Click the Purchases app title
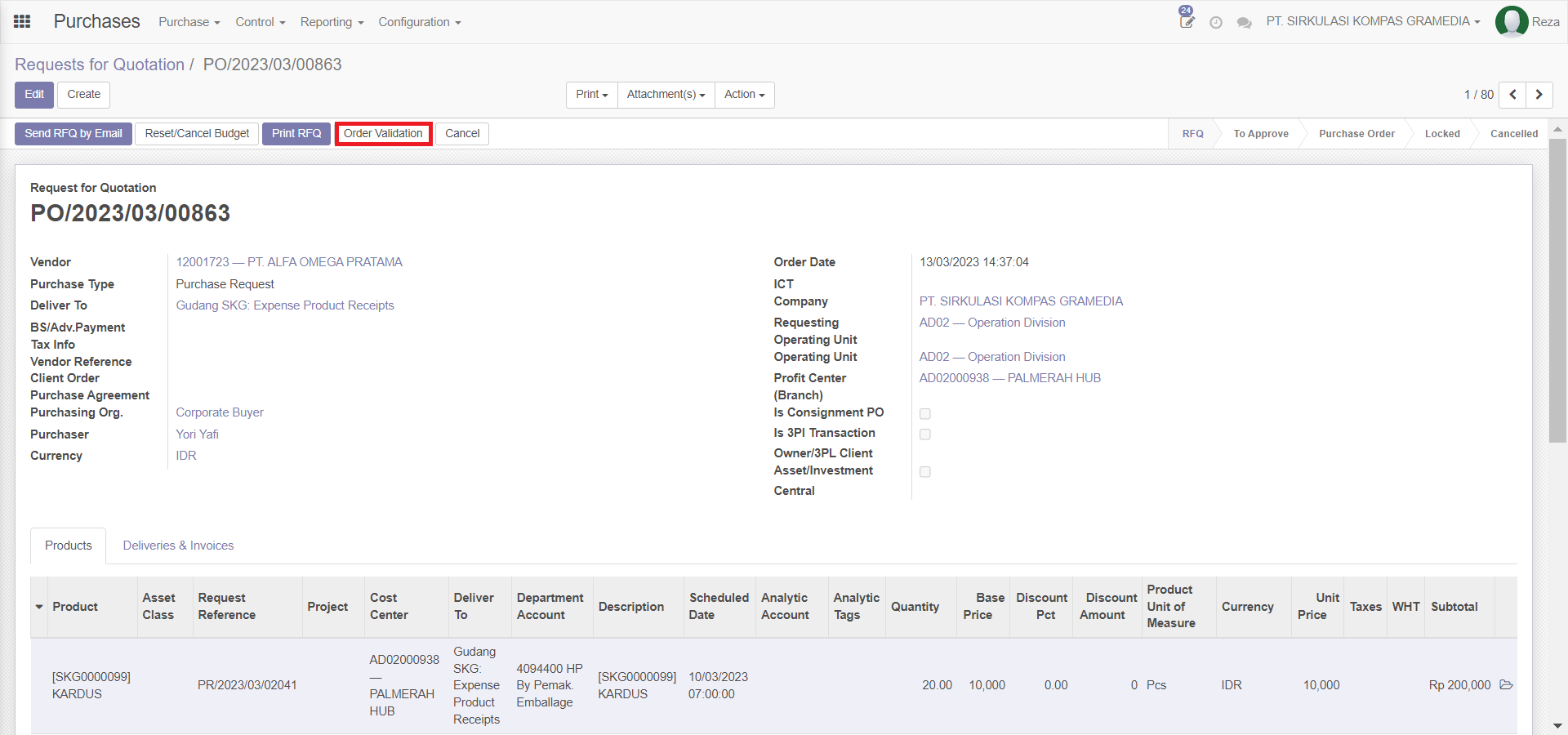 pyautogui.click(x=96, y=22)
